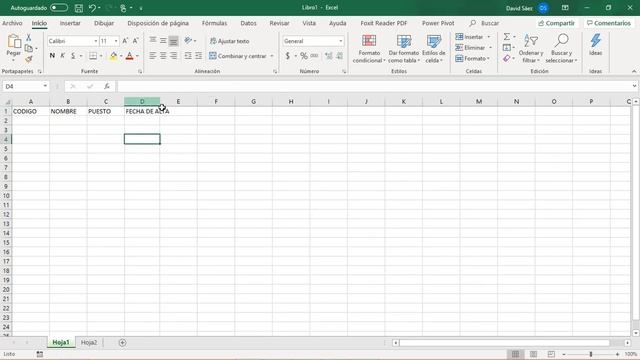This screenshot has height=360, width=640.
Task: Switch to the Fórmulas tab
Action: 214,23
